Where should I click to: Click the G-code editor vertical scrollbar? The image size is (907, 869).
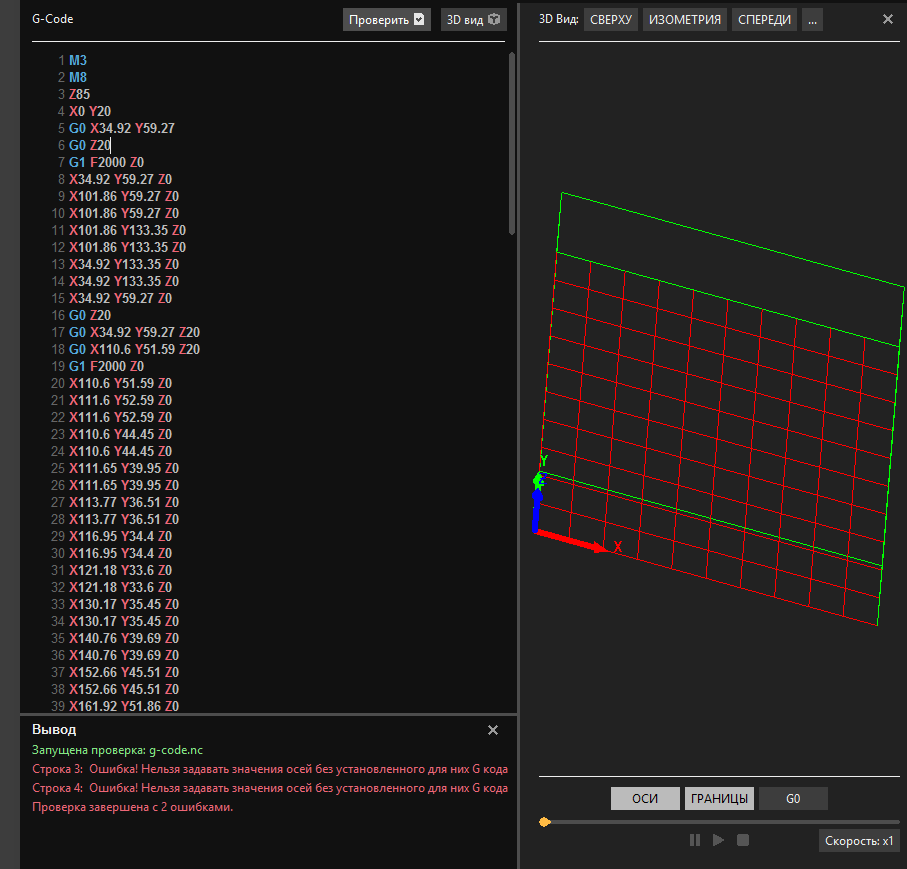pos(512,143)
